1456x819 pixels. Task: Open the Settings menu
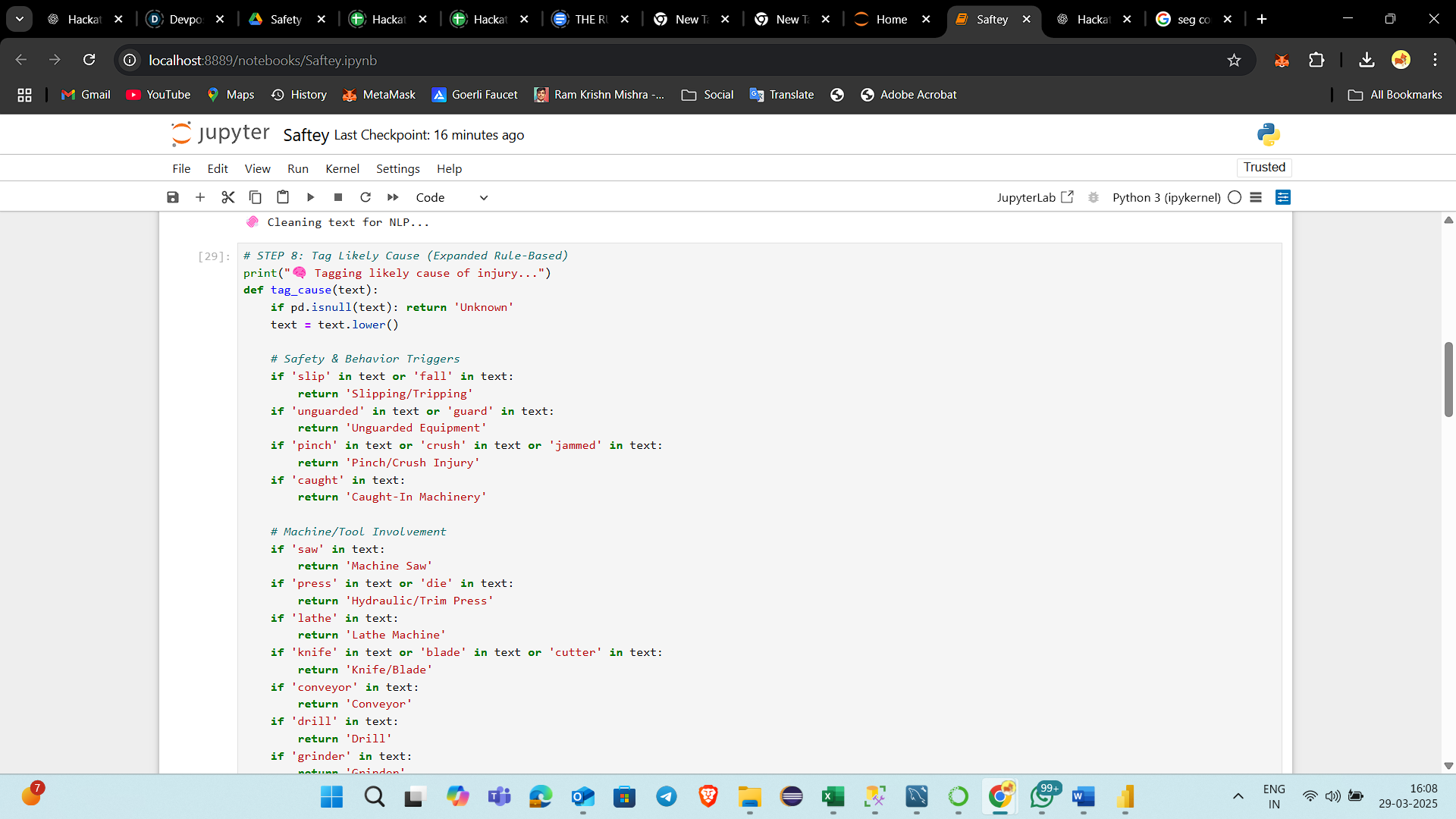click(397, 168)
